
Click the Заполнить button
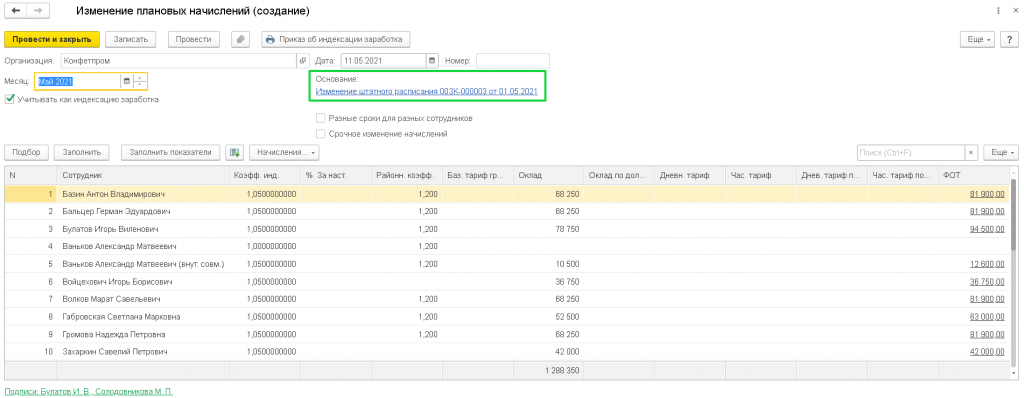82,152
